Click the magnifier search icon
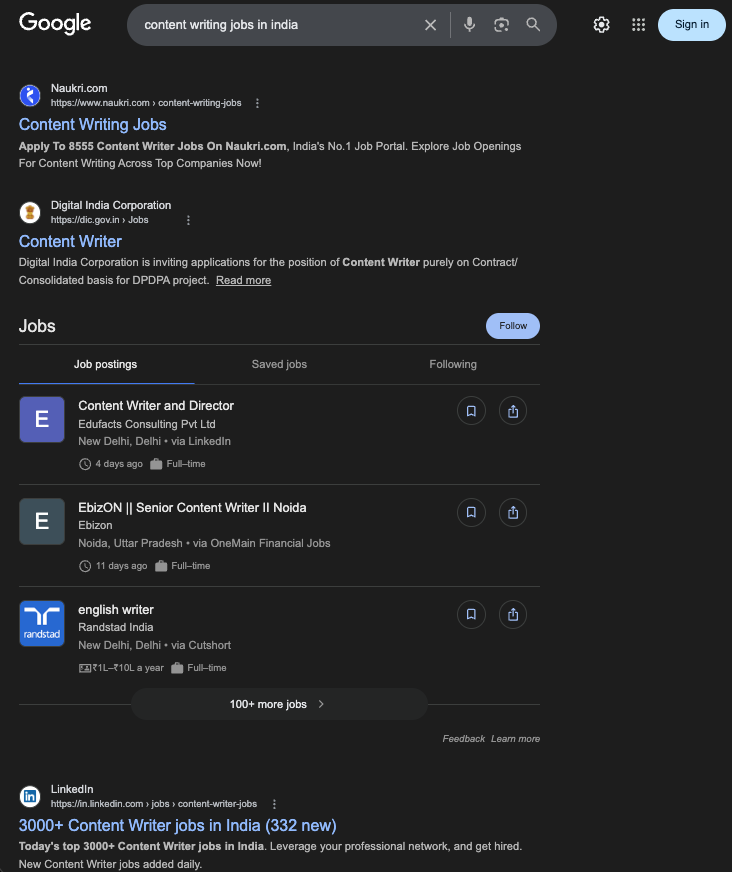This screenshot has width=732, height=872. [x=533, y=25]
